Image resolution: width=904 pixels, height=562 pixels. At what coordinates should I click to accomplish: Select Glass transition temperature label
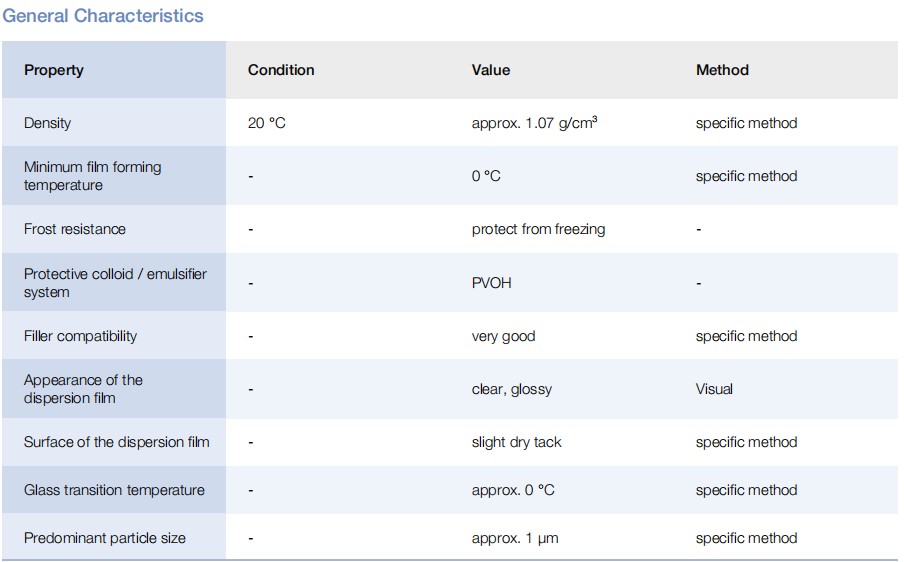pos(114,490)
